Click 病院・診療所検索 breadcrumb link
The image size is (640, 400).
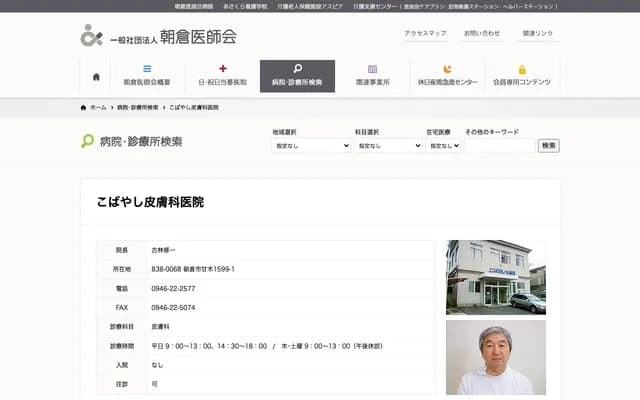click(x=138, y=107)
